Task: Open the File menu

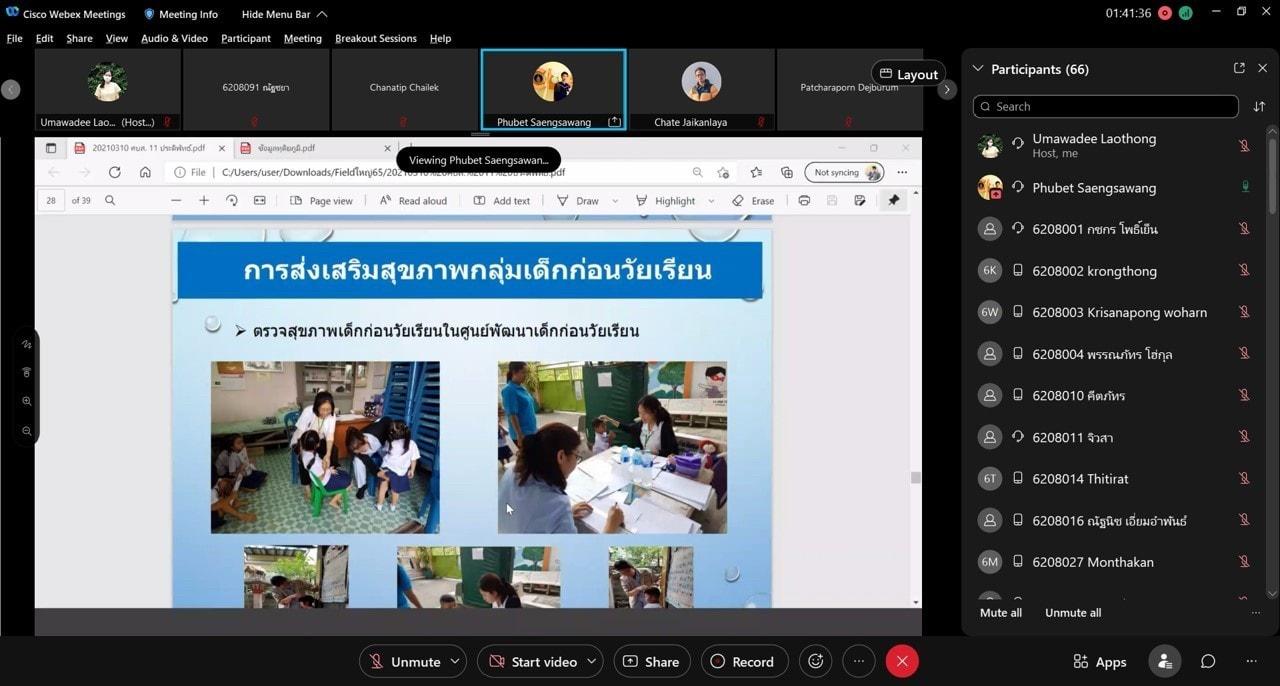Action: 15,38
